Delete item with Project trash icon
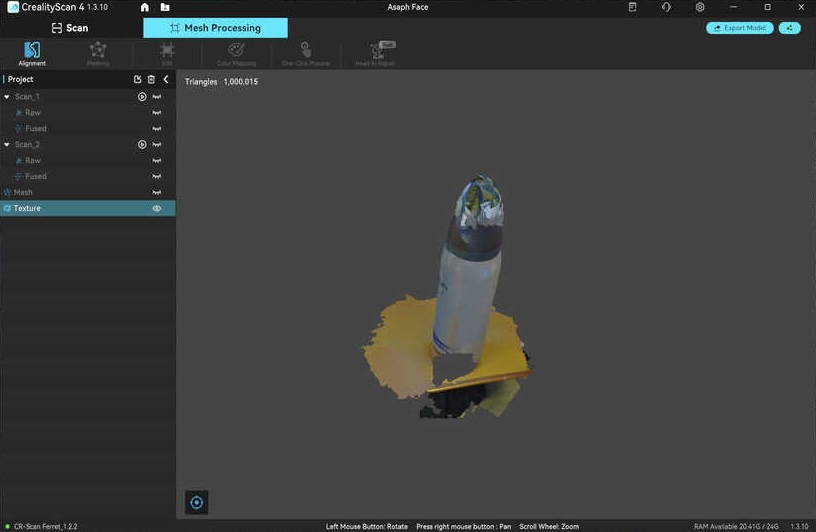This screenshot has width=816, height=532. 151,79
